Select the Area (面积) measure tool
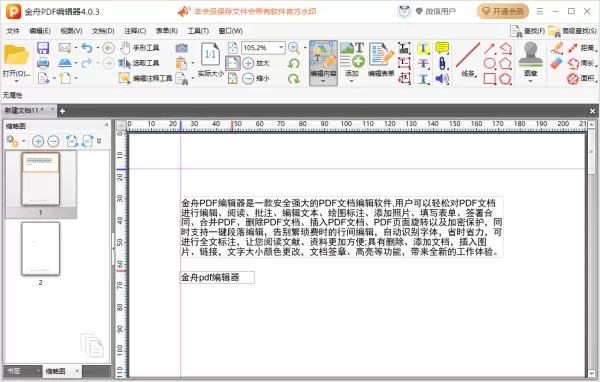Image resolution: width=600 pixels, height=382 pixels. click(582, 78)
